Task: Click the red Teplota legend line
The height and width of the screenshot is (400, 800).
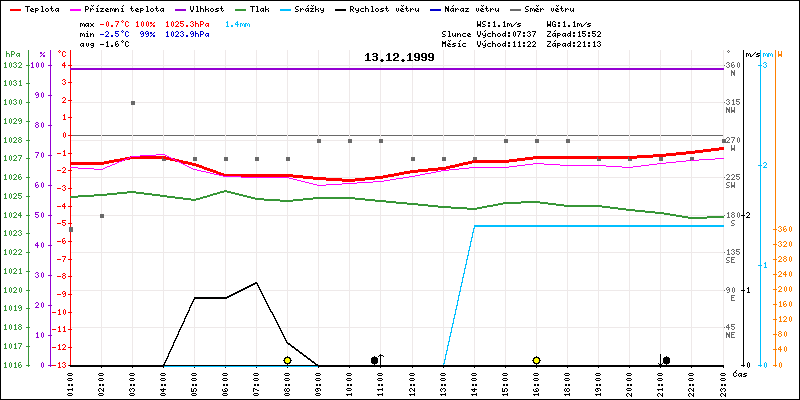Action: 11,8
